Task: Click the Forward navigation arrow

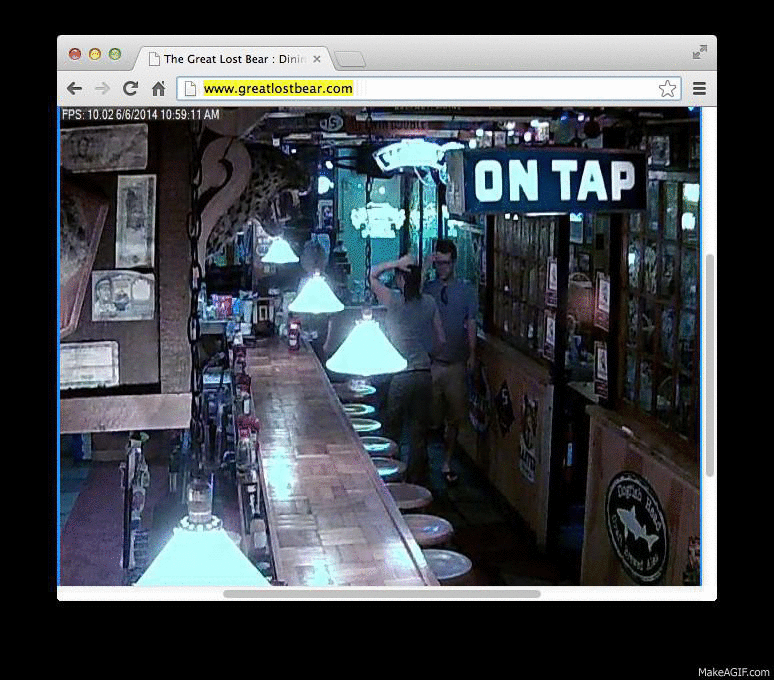Action: (x=102, y=89)
